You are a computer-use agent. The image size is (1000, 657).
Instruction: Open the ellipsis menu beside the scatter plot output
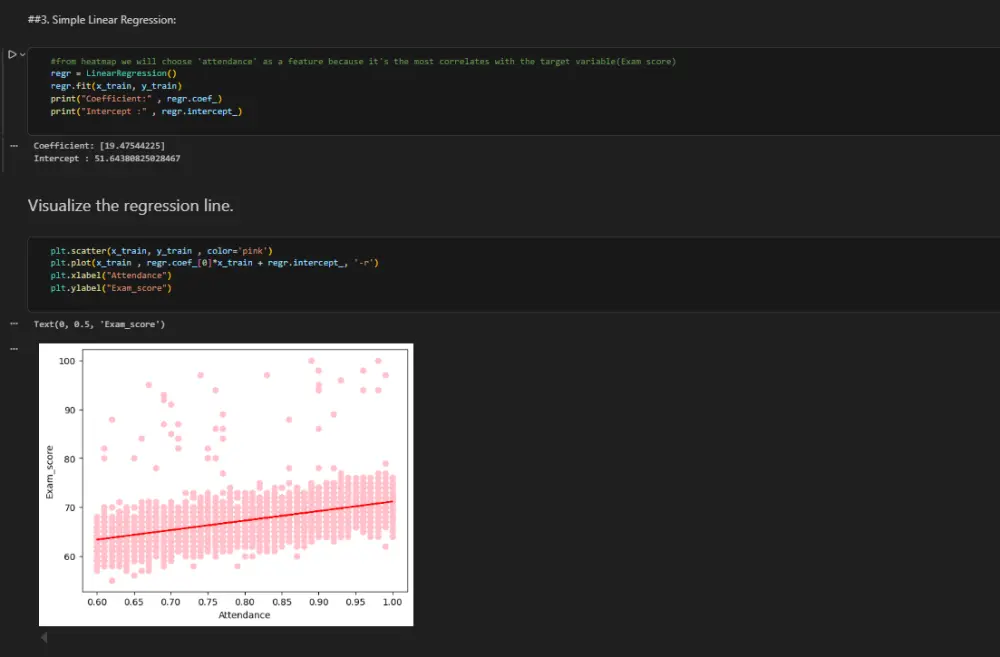(13, 349)
